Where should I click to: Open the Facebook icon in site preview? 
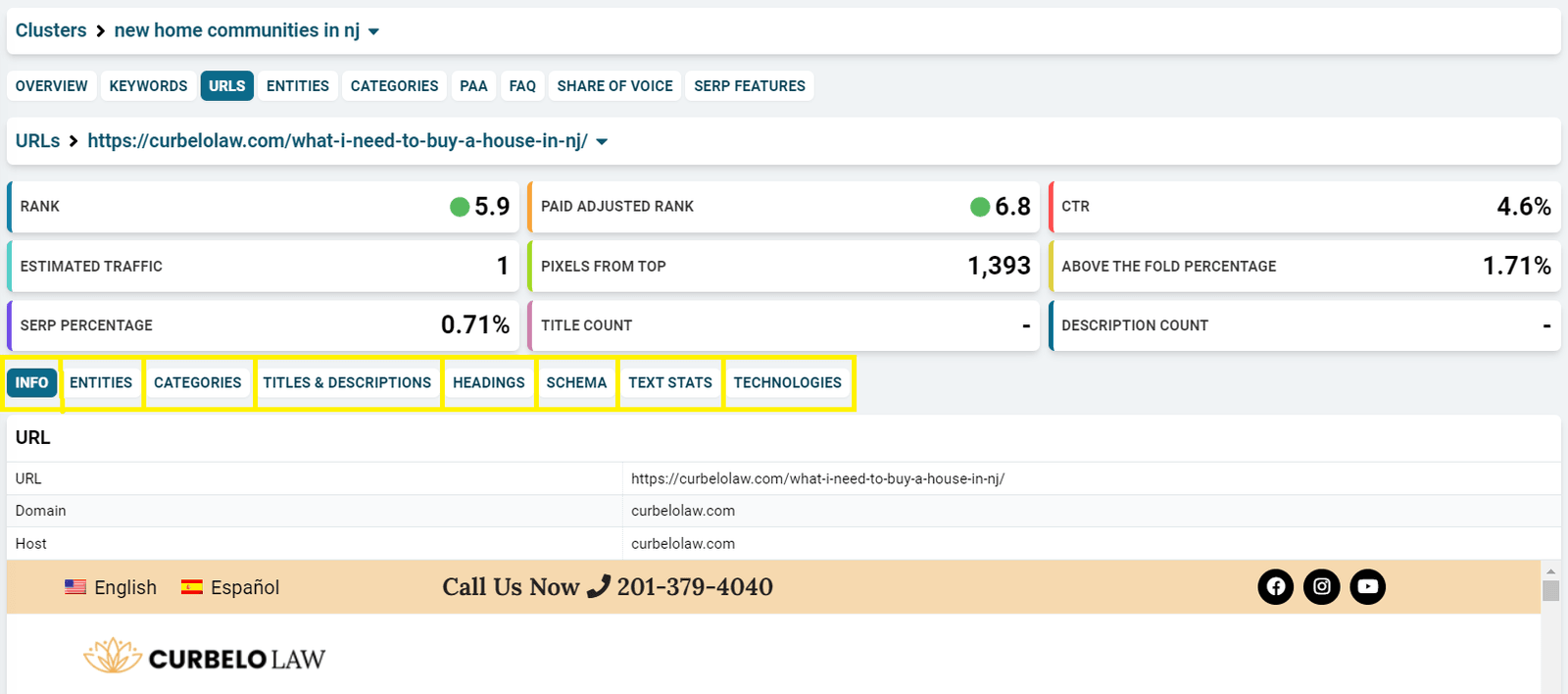click(1275, 586)
